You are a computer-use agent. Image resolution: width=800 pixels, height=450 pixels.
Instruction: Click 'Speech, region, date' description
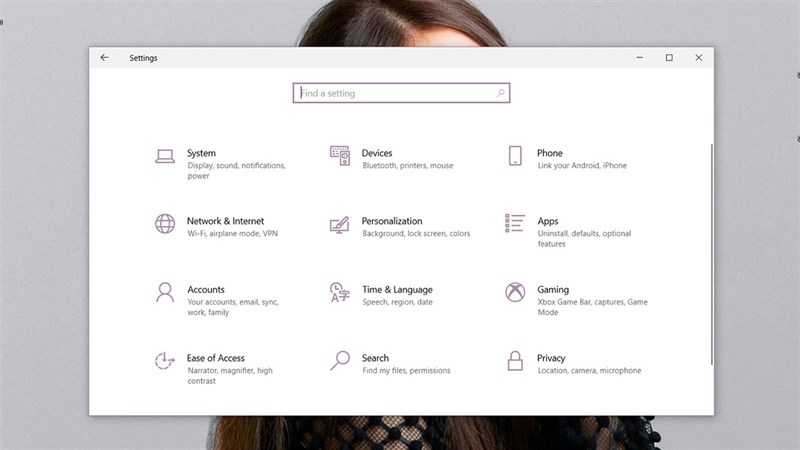tap(397, 302)
